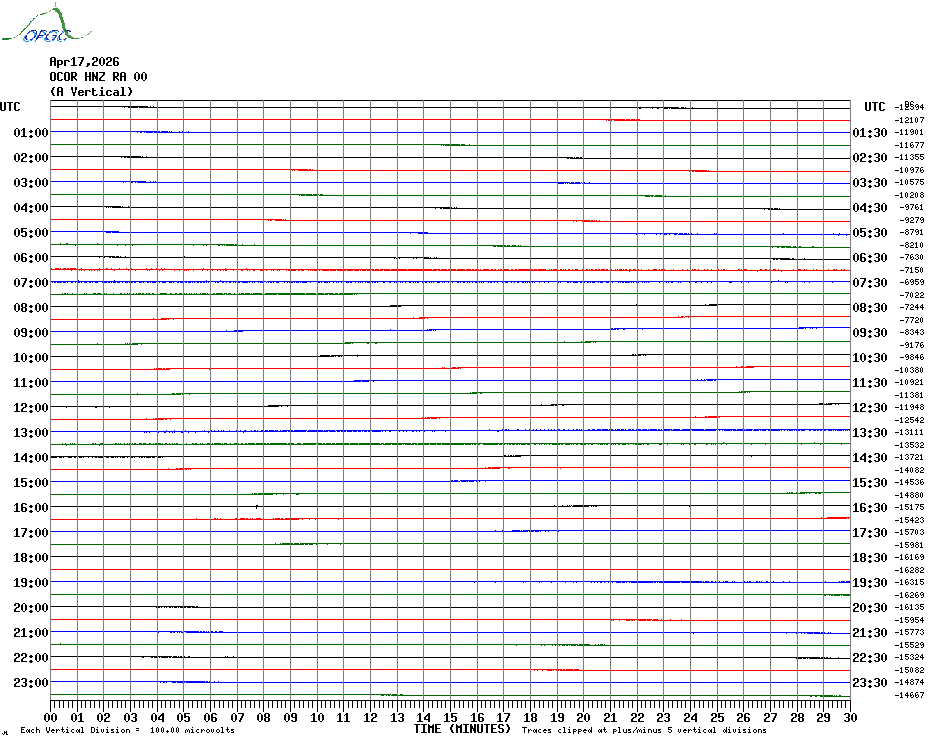Click the 22:30 right-side time label
Viewport: 930px width, 744px height.
click(x=870, y=658)
